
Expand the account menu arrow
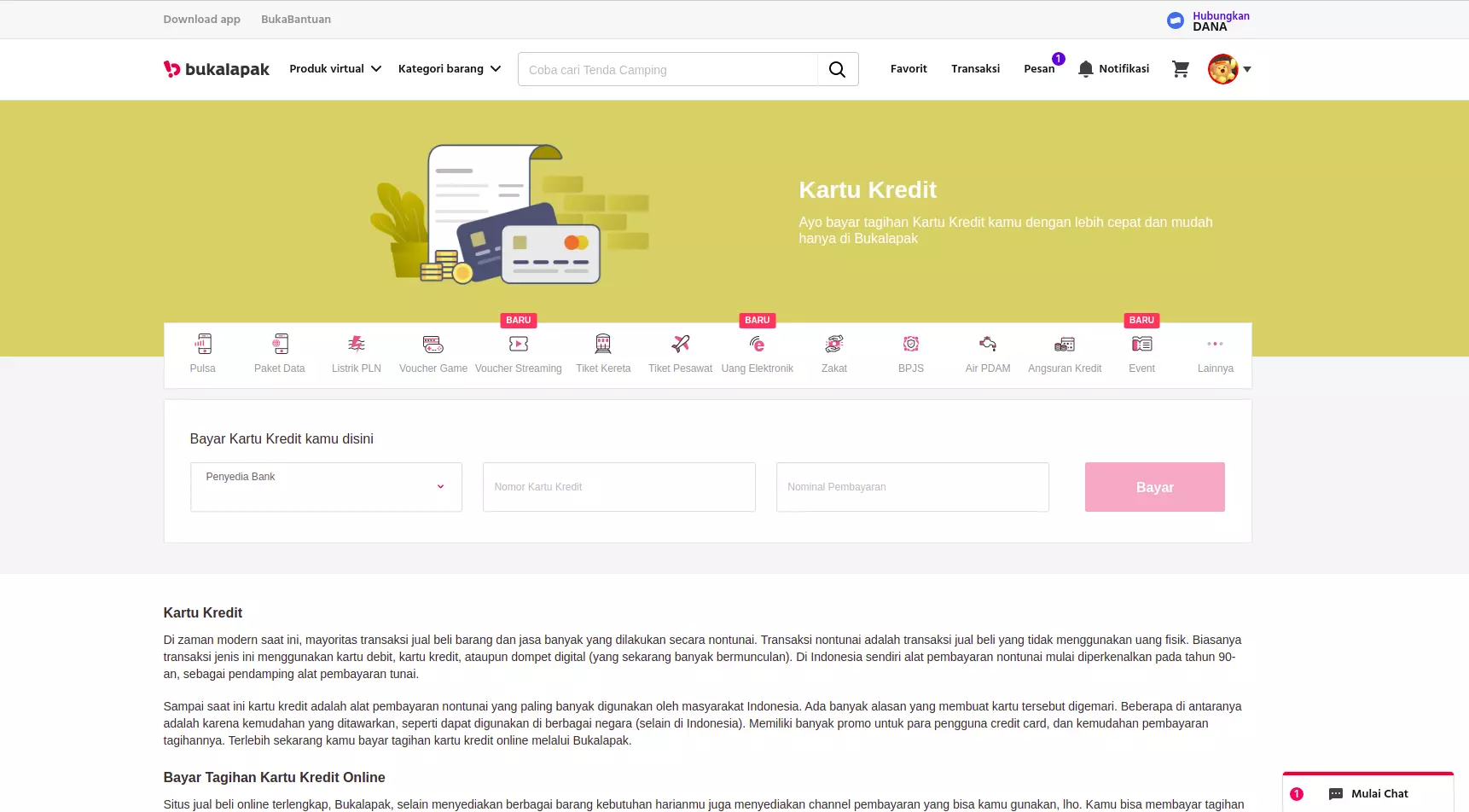(x=1247, y=69)
